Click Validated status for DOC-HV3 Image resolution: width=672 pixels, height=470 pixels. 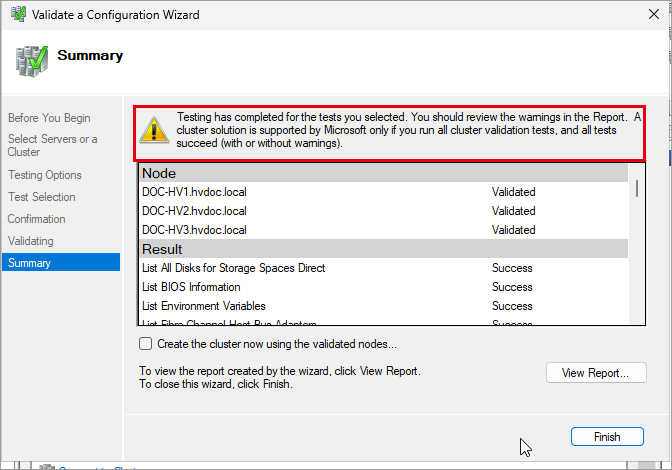pyautogui.click(x=513, y=230)
